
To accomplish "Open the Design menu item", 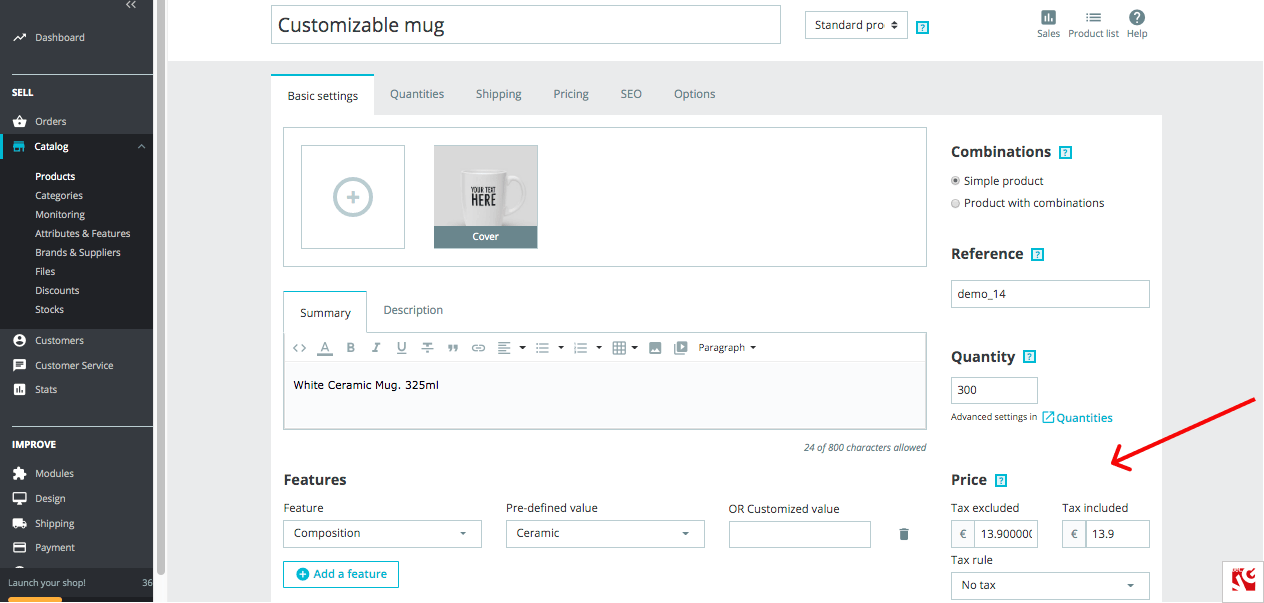I will 50,499.
